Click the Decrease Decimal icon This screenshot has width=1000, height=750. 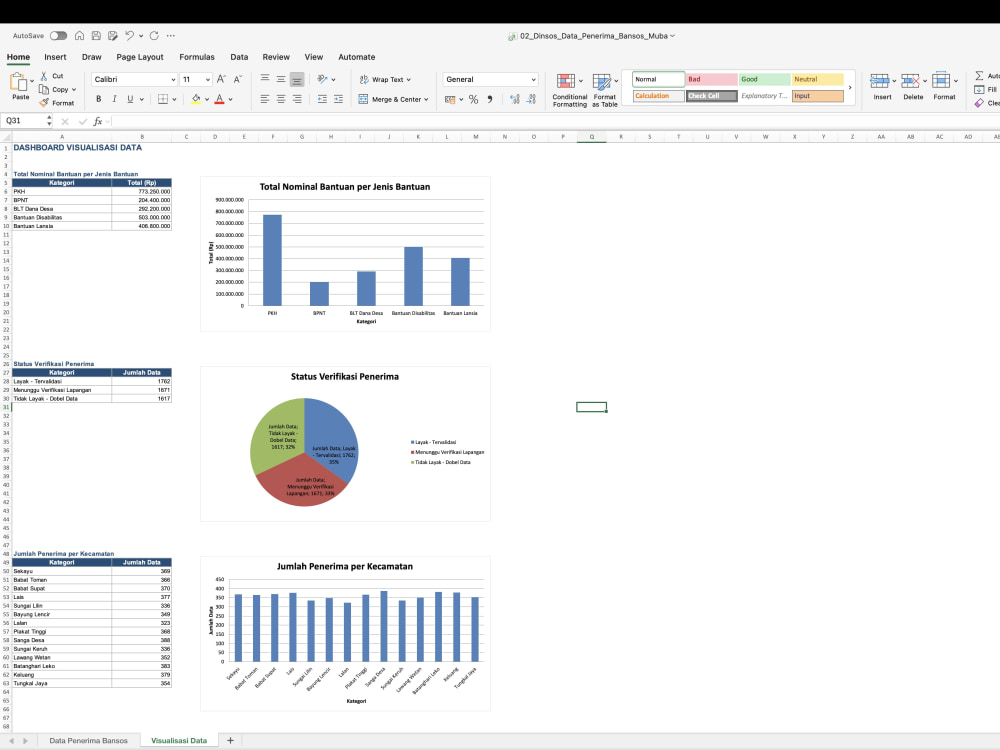pyautogui.click(x=531, y=99)
